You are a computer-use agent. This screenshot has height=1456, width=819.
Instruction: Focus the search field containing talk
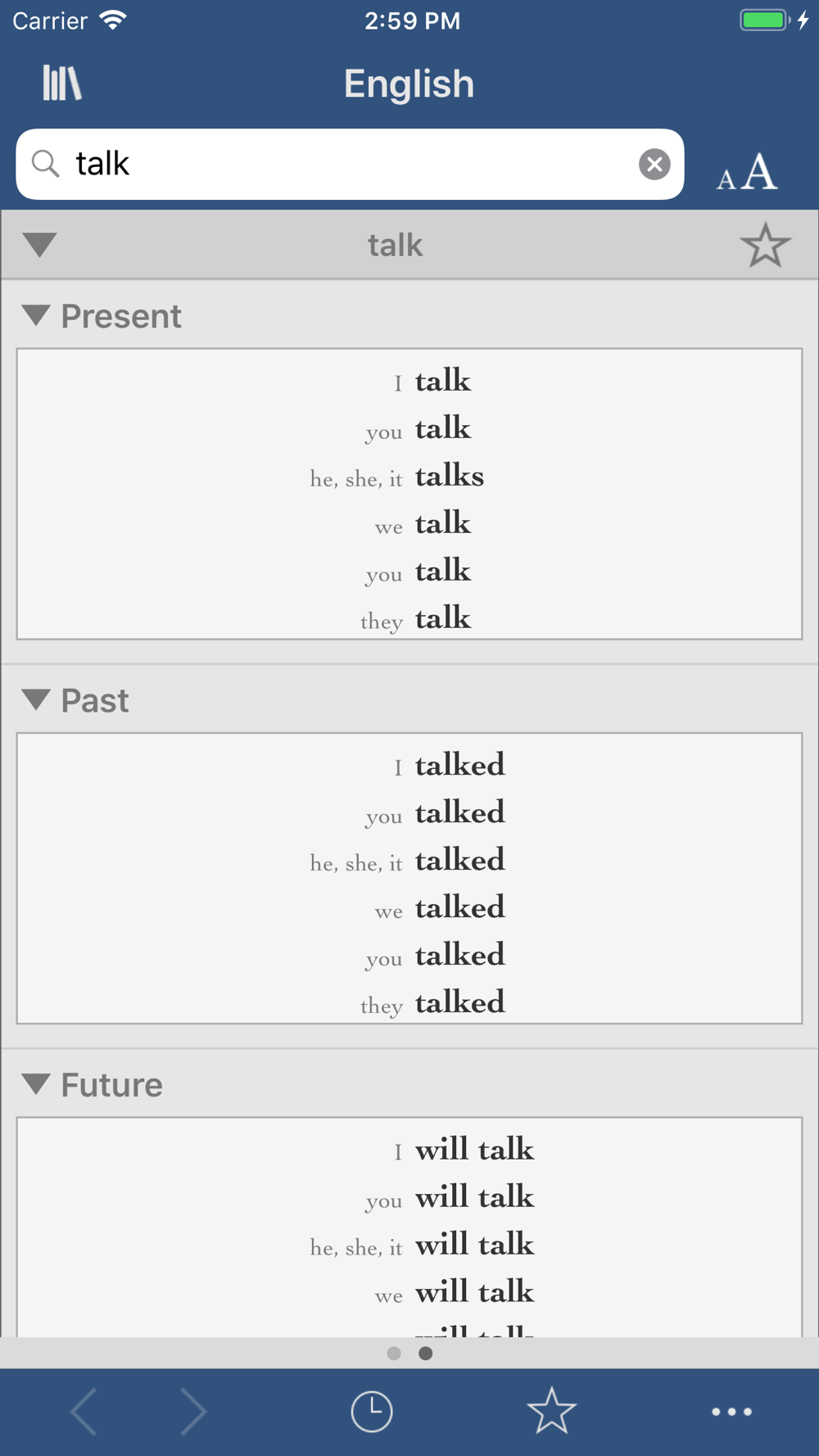pos(350,164)
